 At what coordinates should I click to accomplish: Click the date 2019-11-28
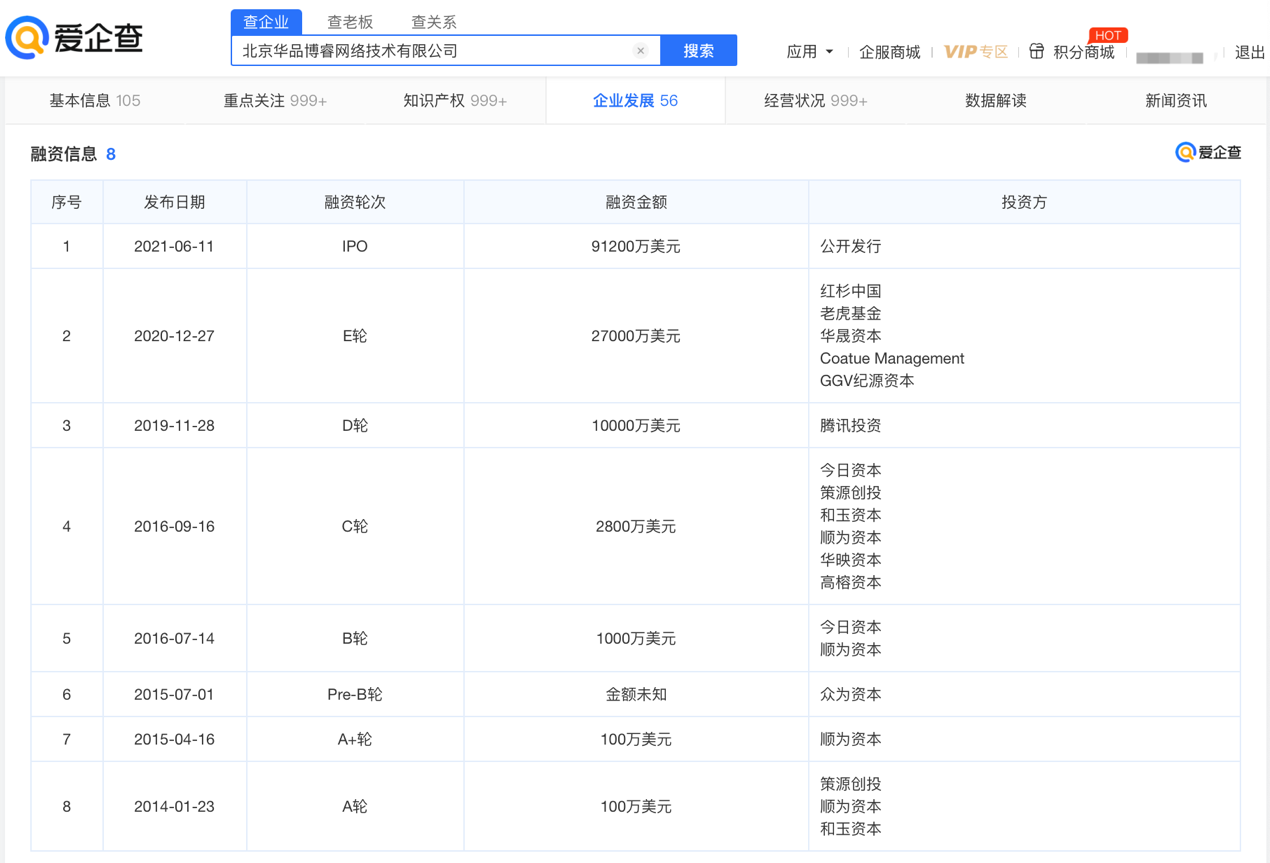pyautogui.click(x=174, y=426)
